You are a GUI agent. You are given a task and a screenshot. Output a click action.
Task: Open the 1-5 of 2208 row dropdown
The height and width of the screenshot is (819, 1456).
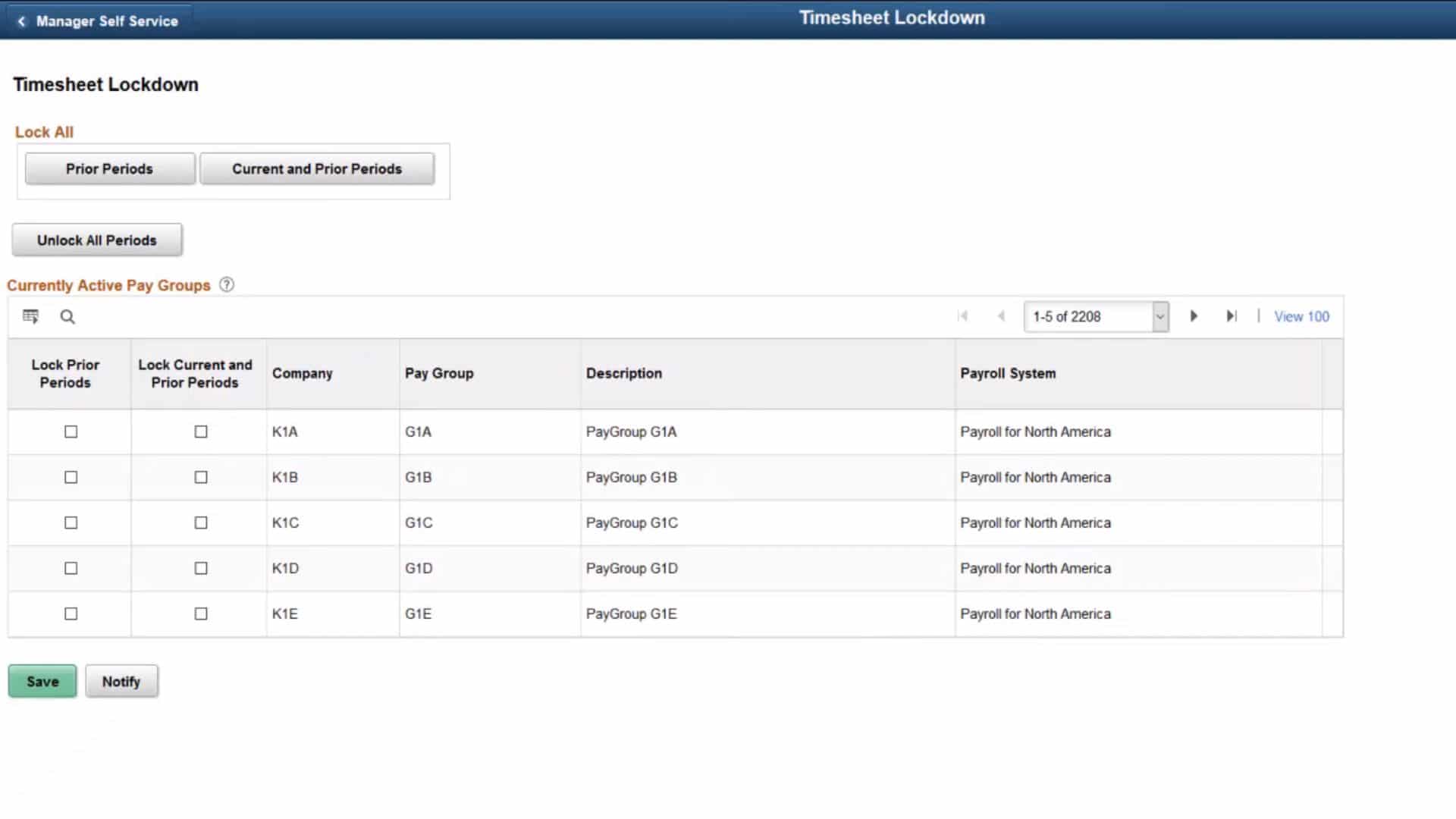[1097, 317]
